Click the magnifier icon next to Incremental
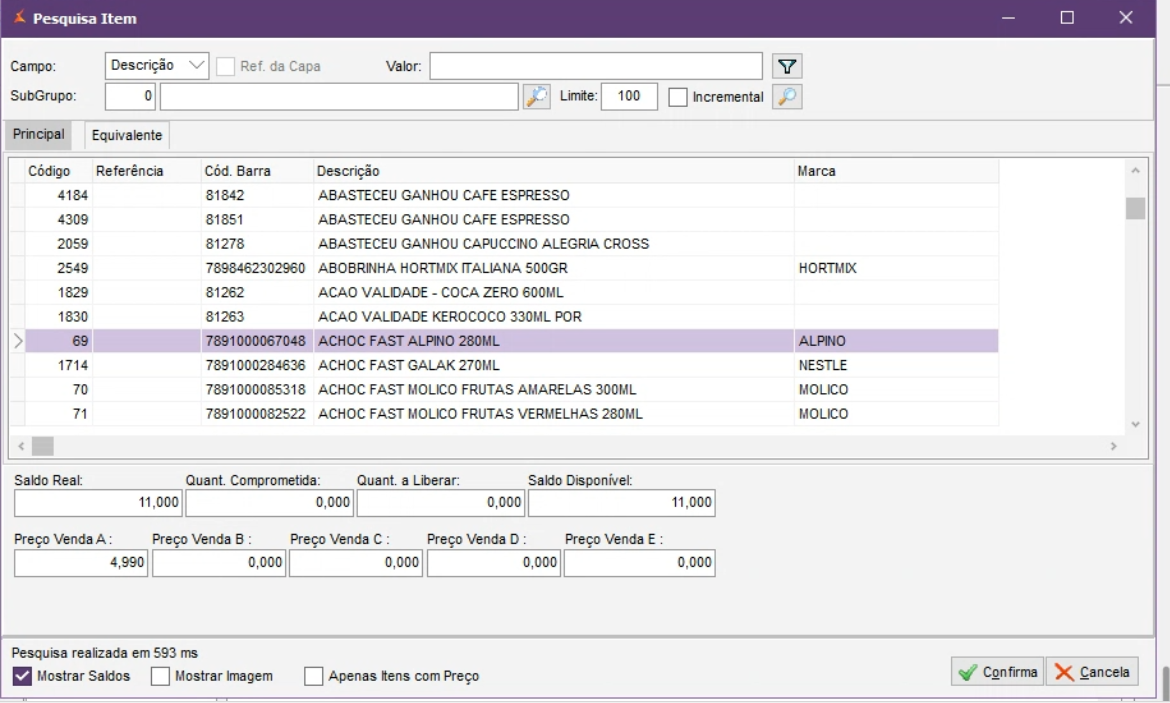 pyautogui.click(x=788, y=97)
